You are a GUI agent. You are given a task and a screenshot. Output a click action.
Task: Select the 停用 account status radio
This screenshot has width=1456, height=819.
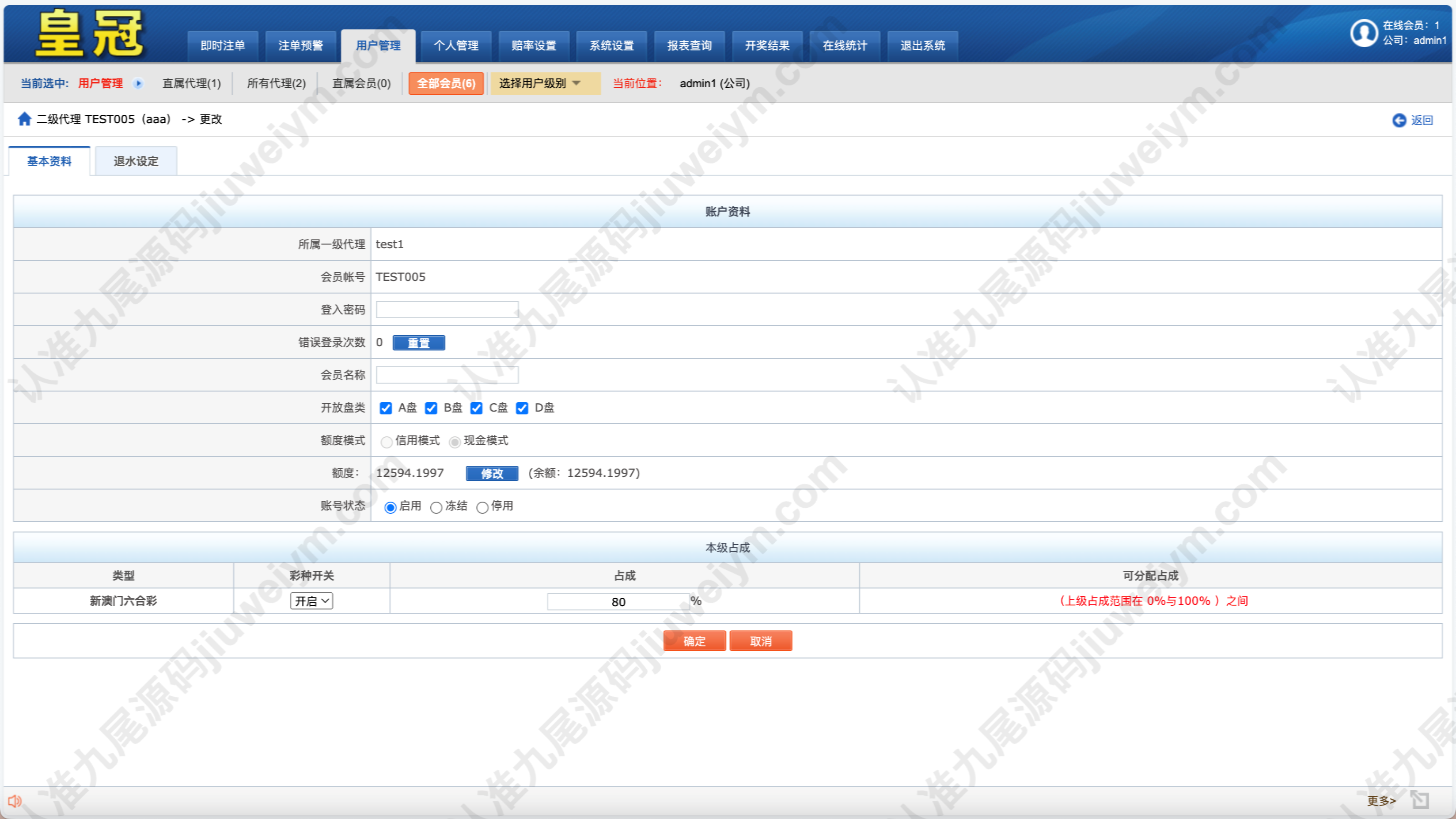tap(482, 508)
